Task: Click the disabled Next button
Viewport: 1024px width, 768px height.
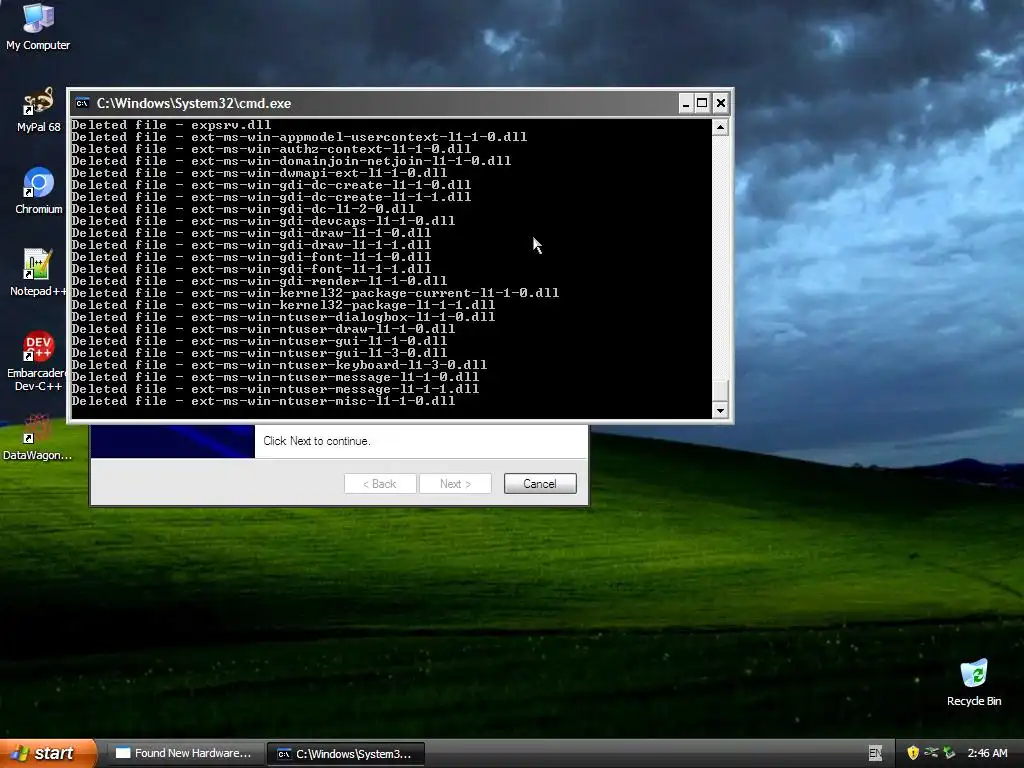Action: (455, 484)
